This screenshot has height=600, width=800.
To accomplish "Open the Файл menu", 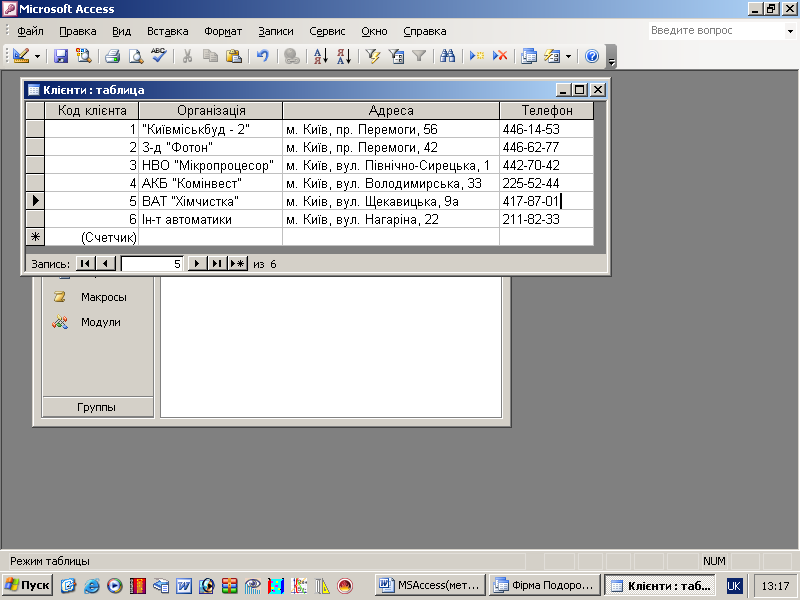I will point(31,31).
